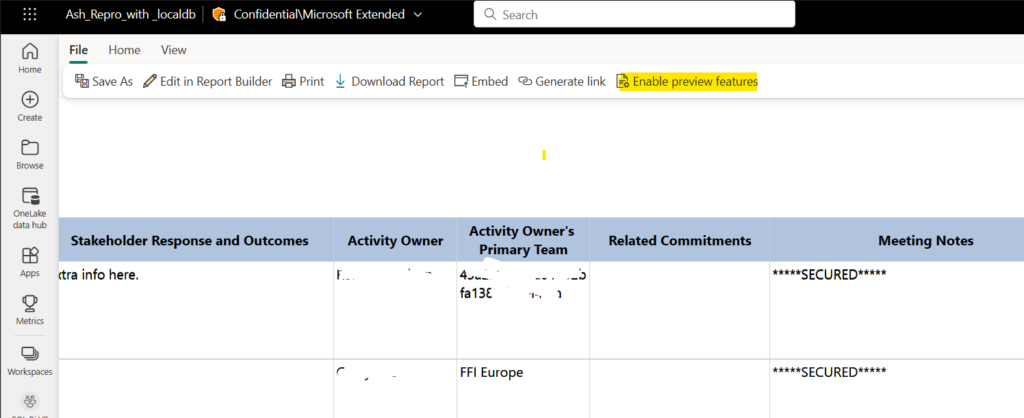Open the app launcher waffle icon
Image resolution: width=1024 pixels, height=418 pixels.
[x=30, y=14]
